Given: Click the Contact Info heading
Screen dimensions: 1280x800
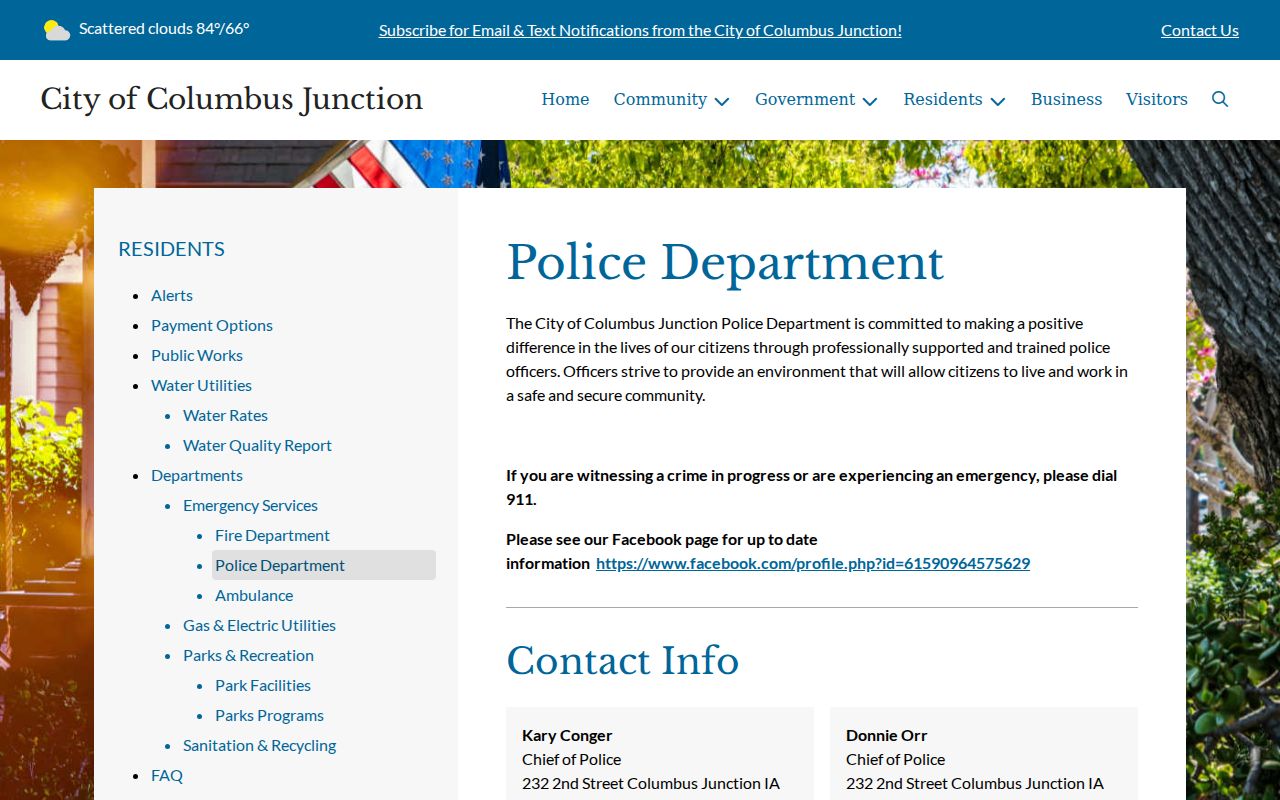Looking at the screenshot, I should coord(622,661).
